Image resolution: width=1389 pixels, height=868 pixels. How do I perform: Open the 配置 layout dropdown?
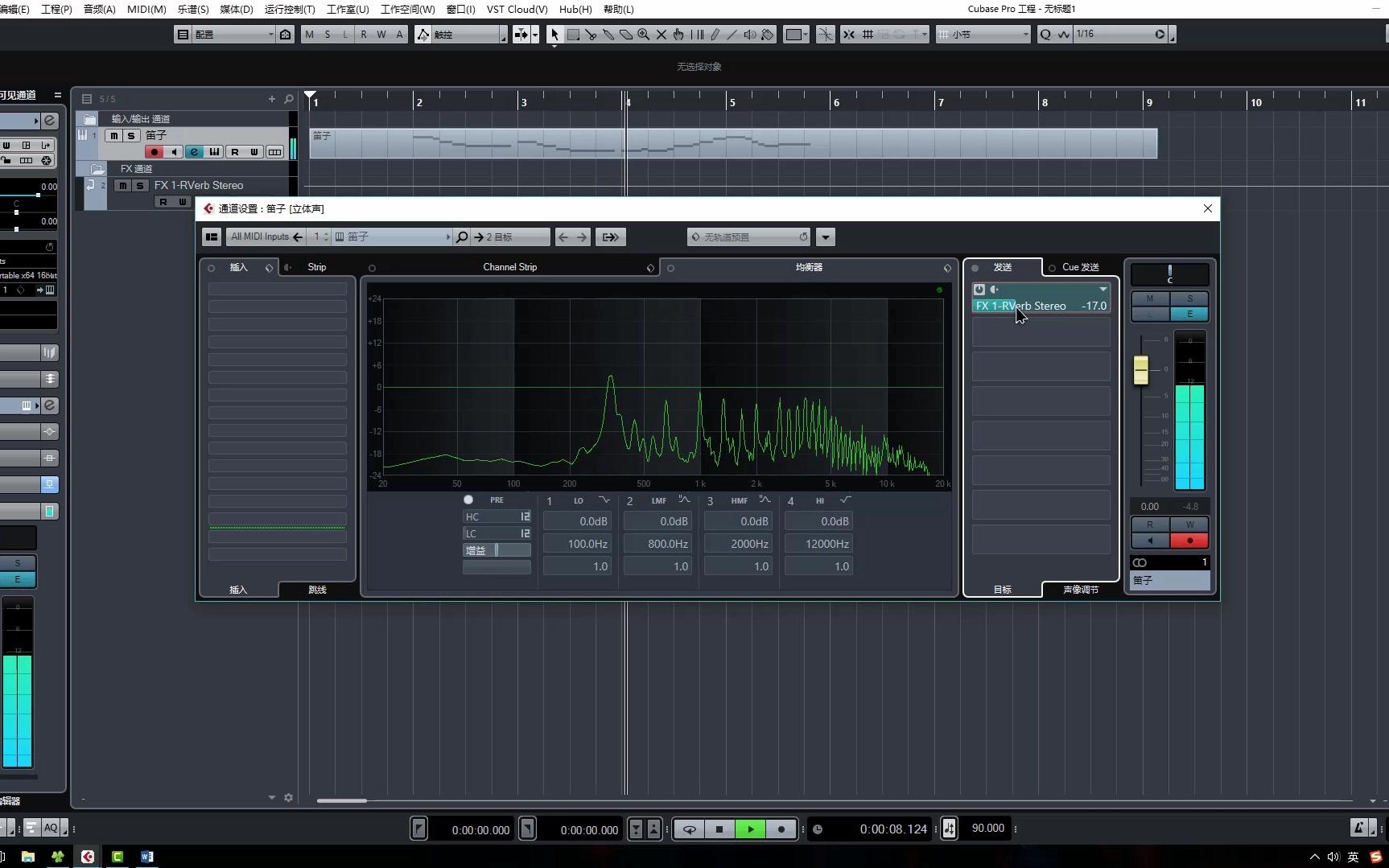[233, 35]
